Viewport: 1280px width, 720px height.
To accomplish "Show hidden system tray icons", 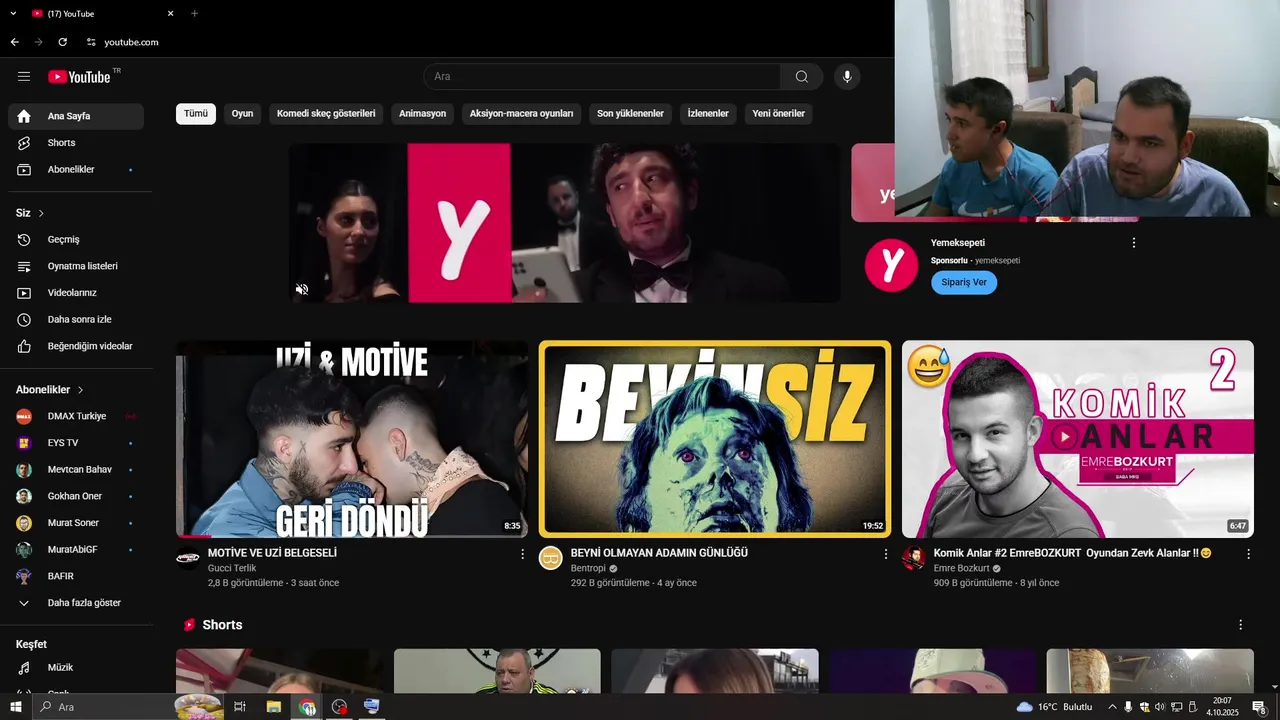I will coord(1112,707).
